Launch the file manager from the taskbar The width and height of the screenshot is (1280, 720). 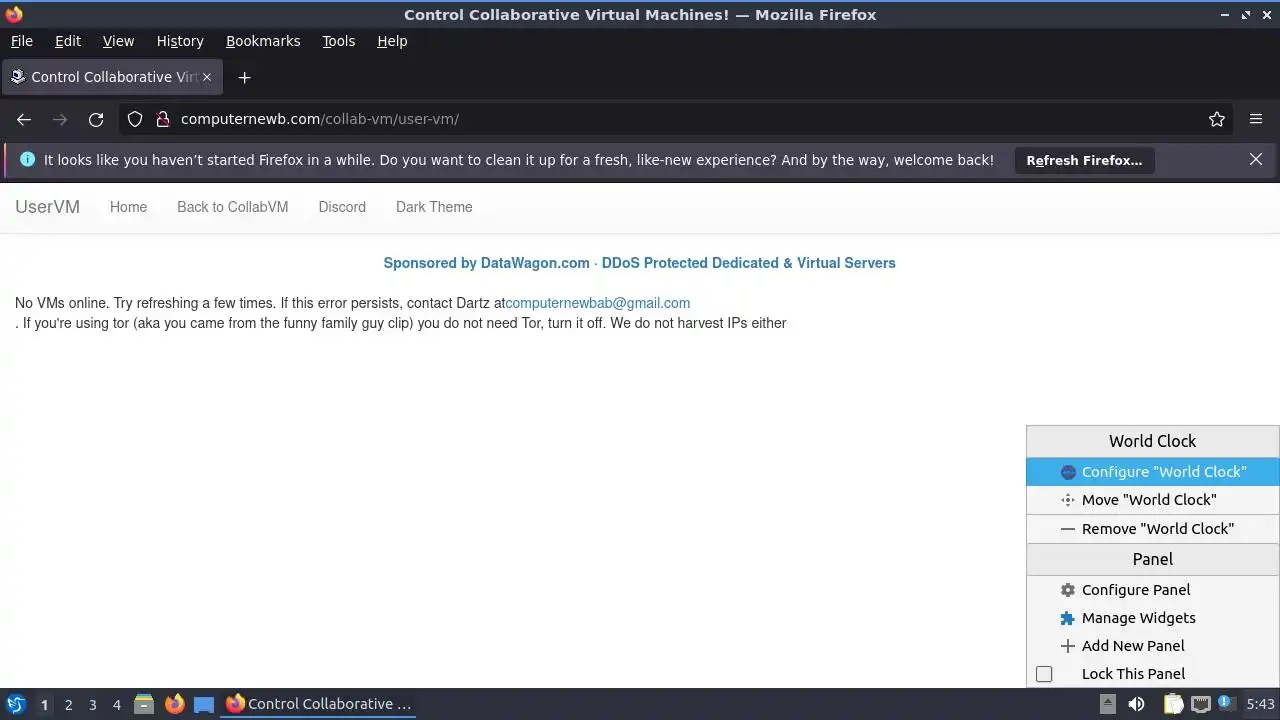click(144, 704)
